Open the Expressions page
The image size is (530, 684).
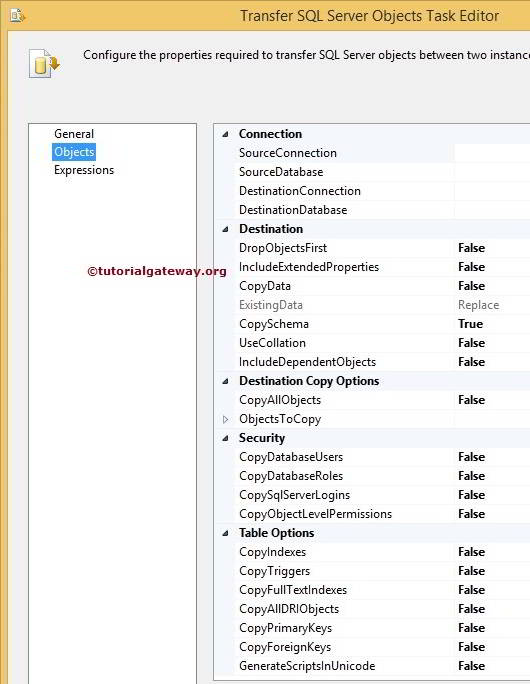(x=84, y=170)
